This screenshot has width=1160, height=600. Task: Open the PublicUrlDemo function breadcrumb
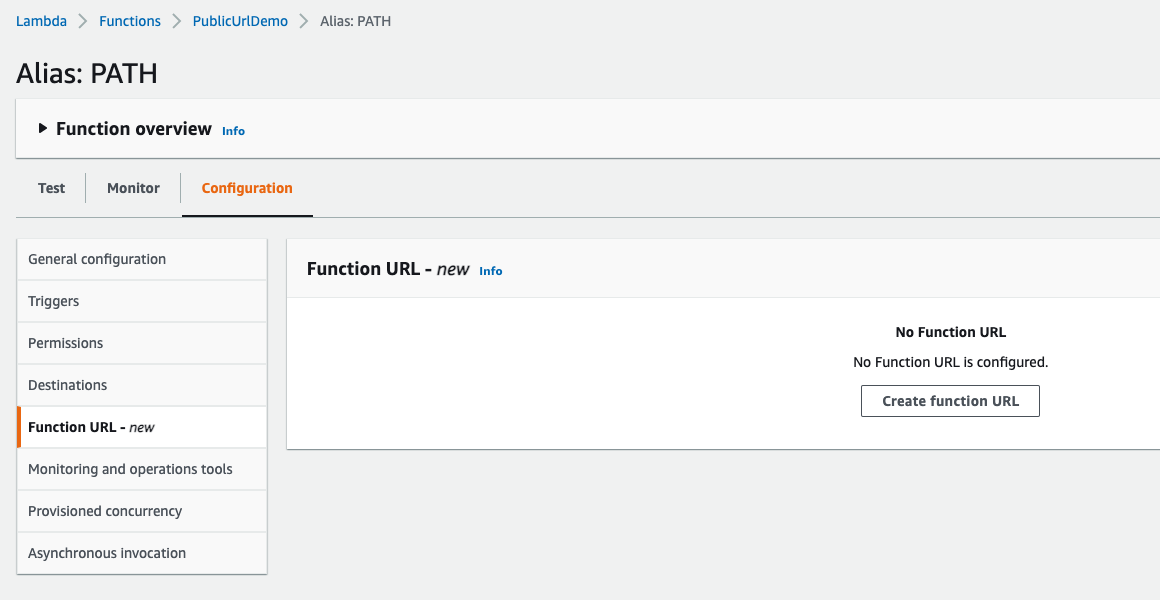(x=239, y=20)
